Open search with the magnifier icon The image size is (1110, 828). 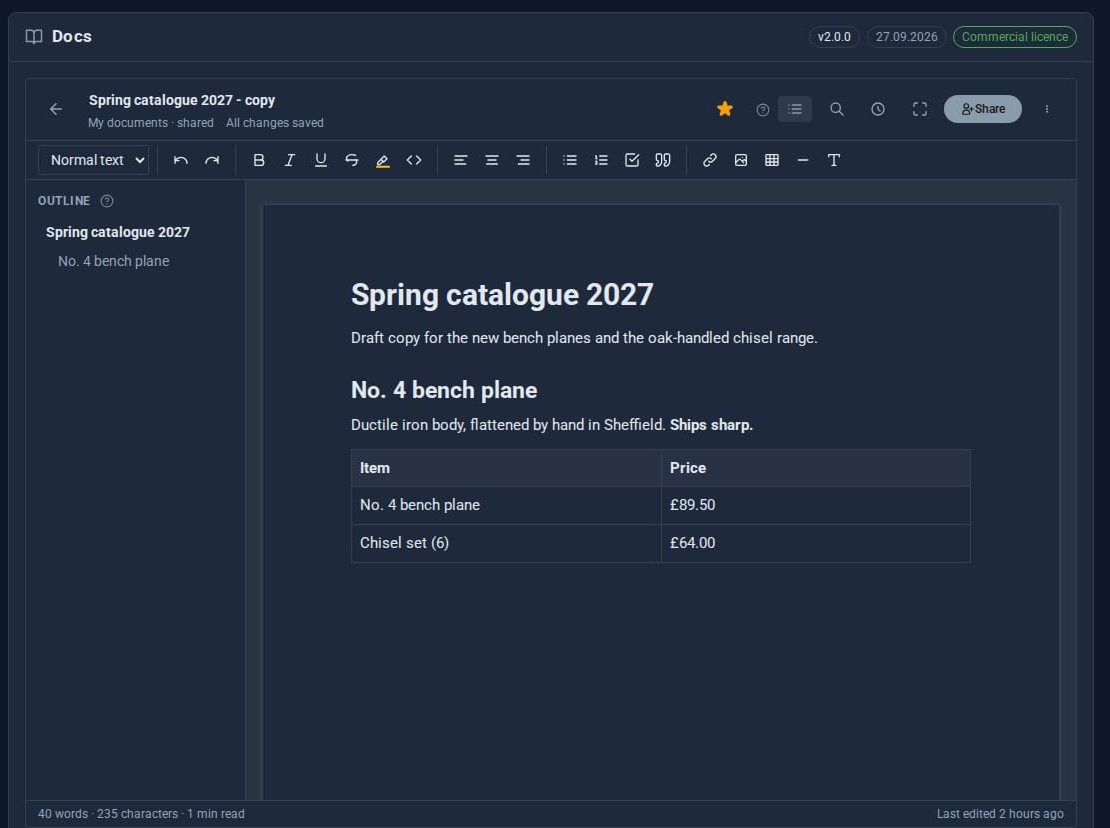click(x=837, y=109)
